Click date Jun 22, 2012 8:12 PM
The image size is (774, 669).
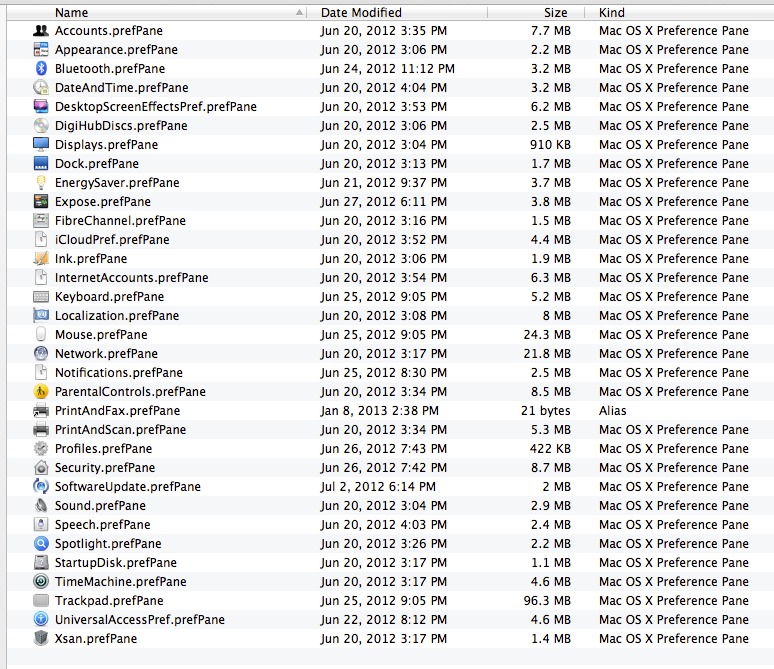384,620
